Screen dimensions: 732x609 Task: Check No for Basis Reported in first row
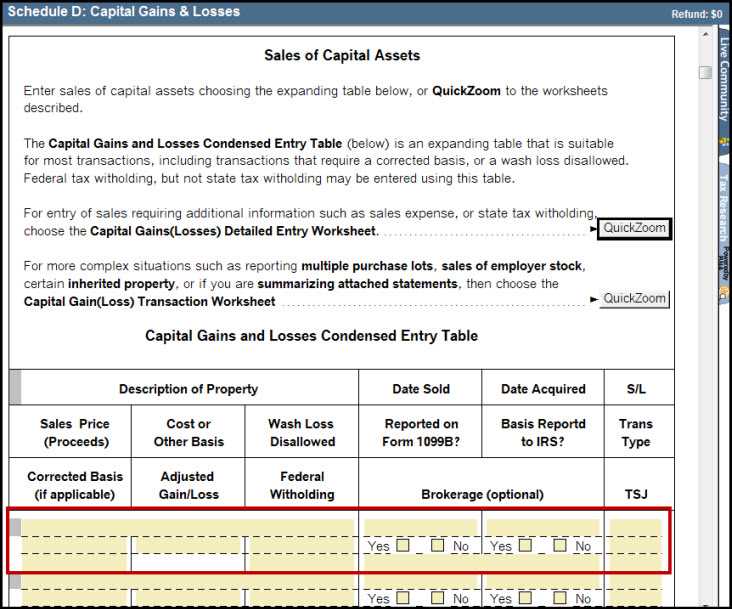point(560,545)
